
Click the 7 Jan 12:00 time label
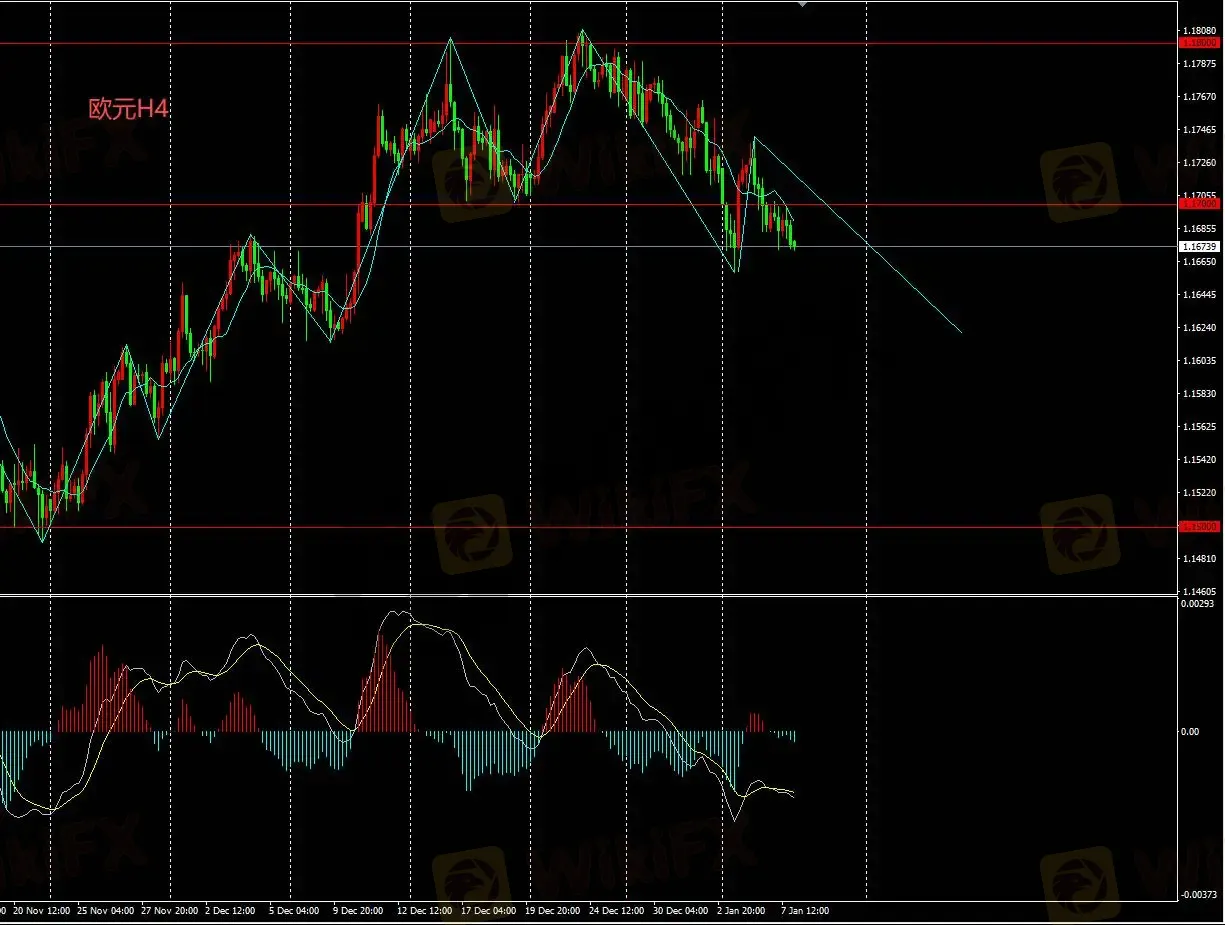(x=805, y=911)
